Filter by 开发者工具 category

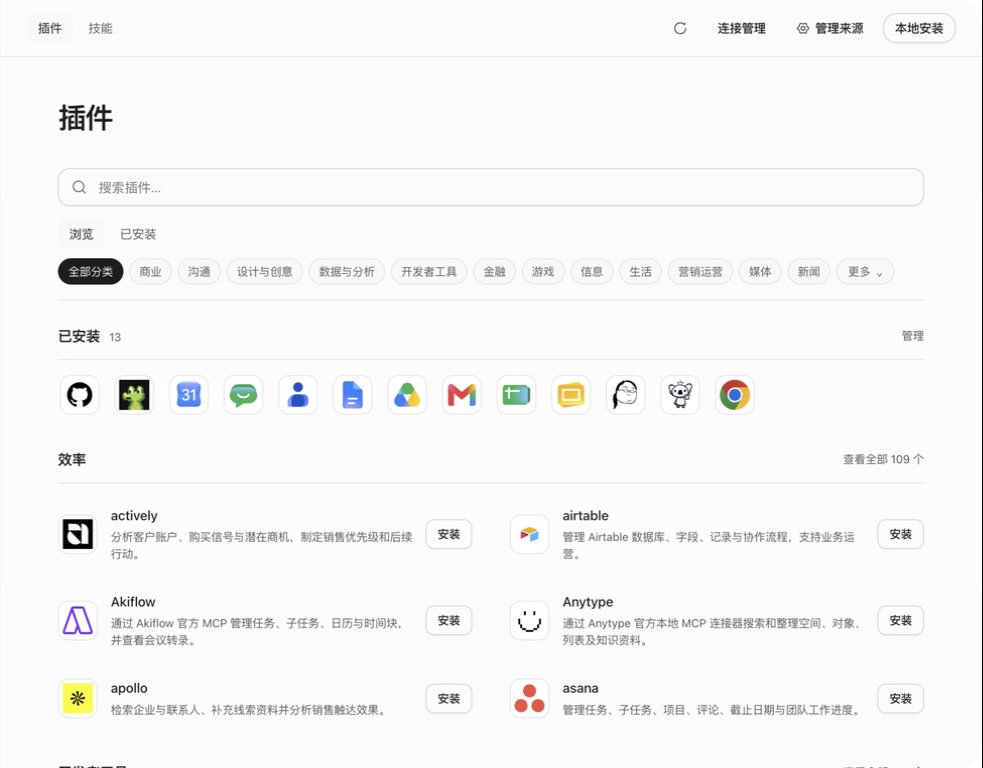point(429,271)
